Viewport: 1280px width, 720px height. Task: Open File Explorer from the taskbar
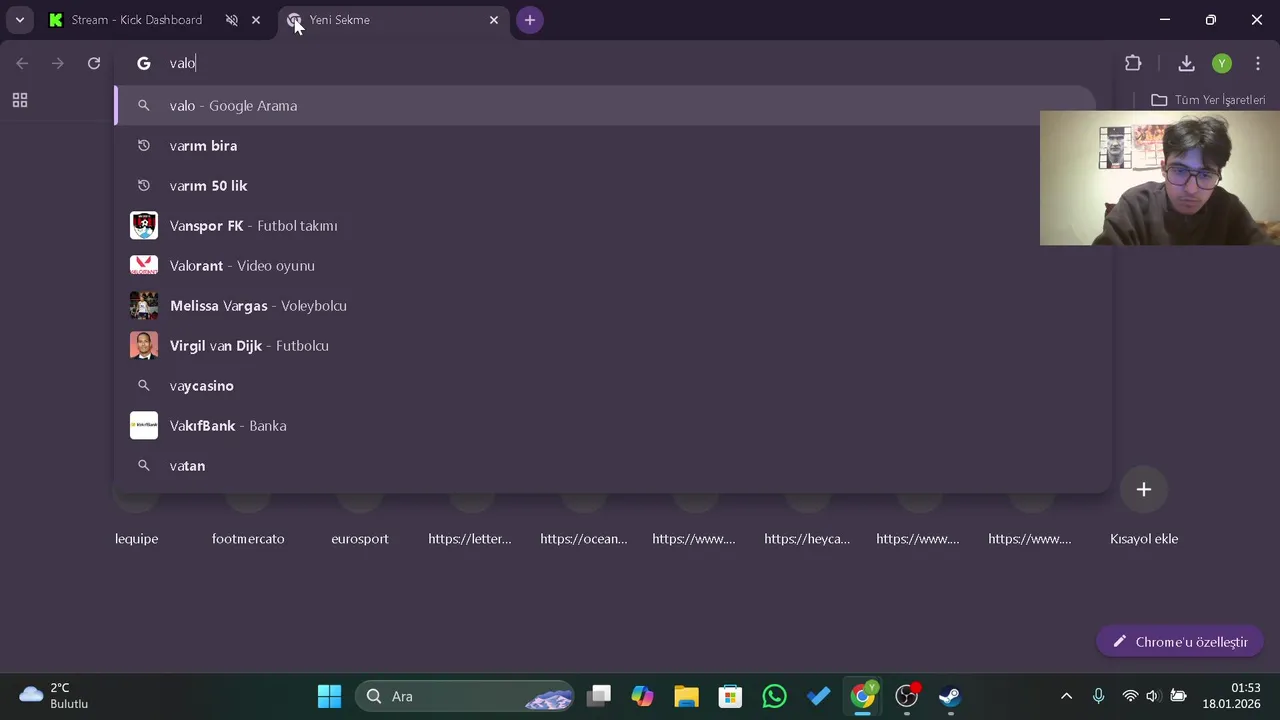686,696
